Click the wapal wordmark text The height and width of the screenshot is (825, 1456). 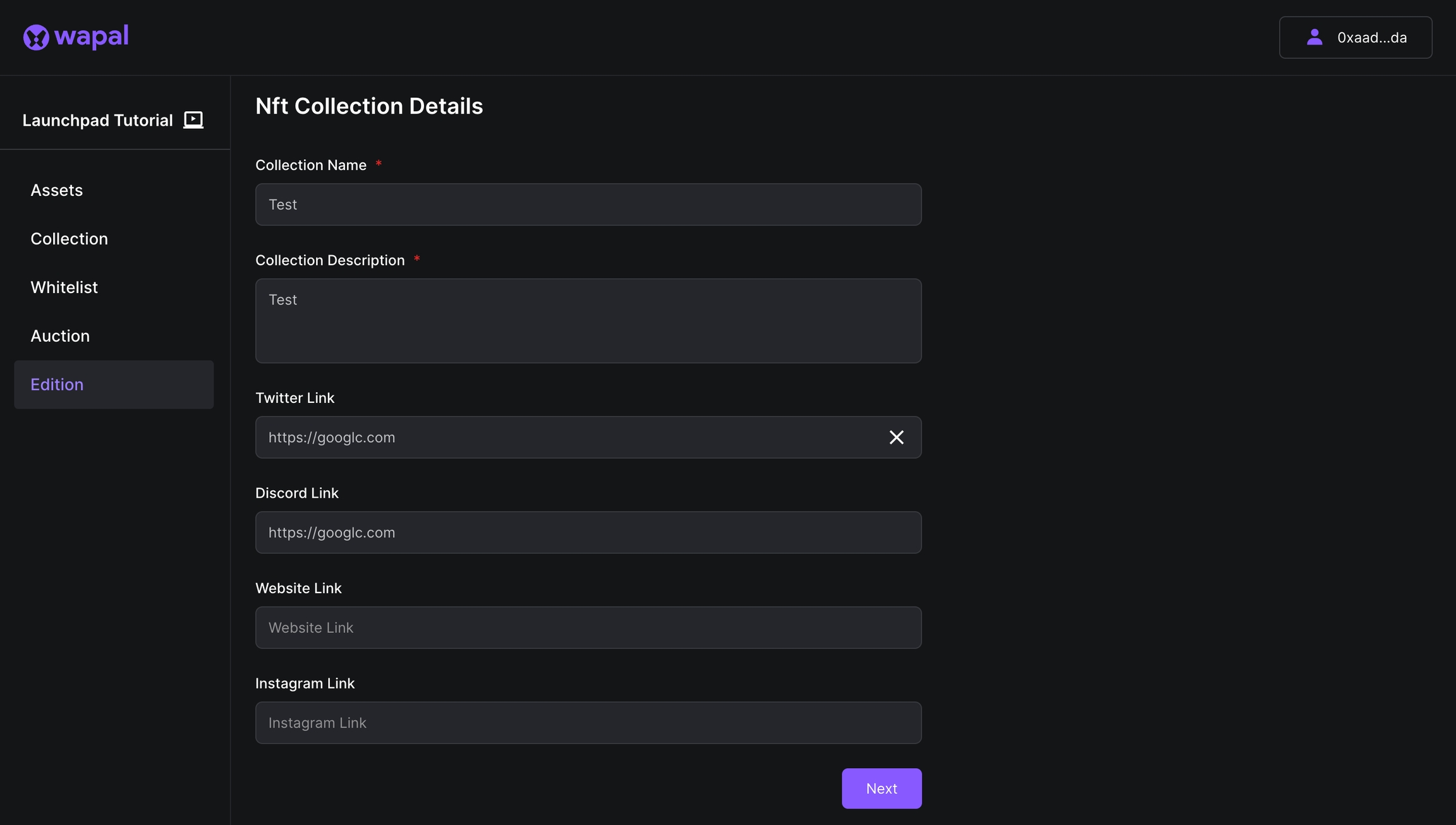(92, 36)
